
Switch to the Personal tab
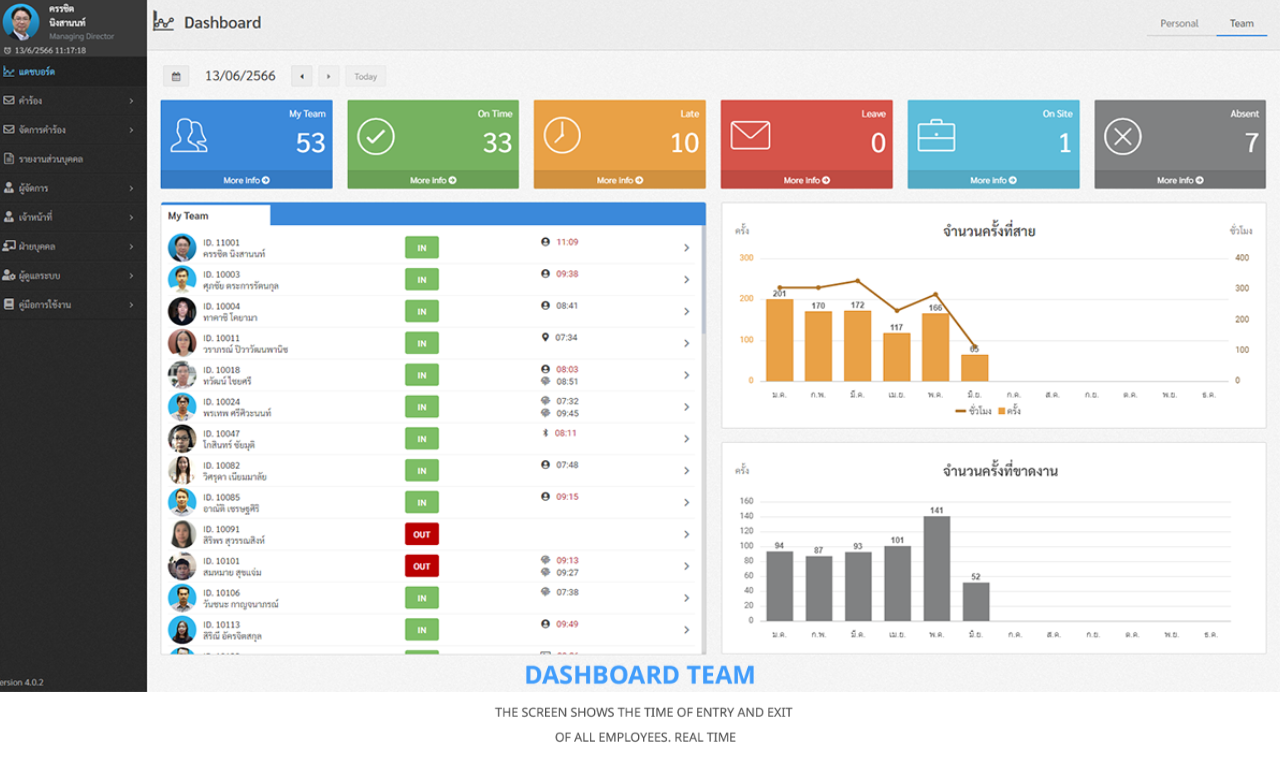(1179, 23)
